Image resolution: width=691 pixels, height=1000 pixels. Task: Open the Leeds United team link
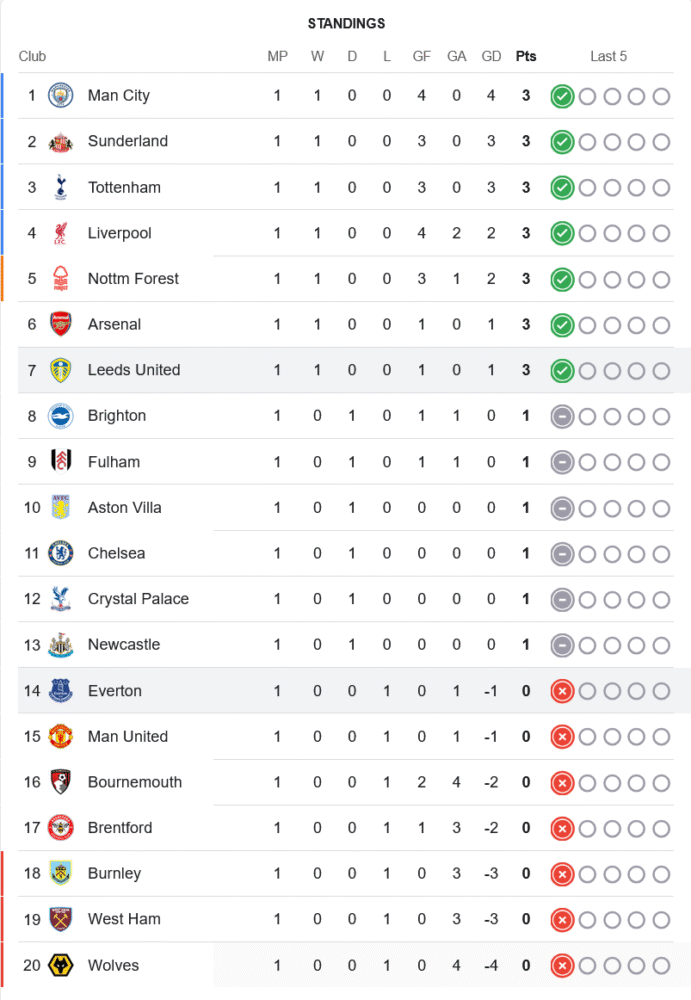pyautogui.click(x=134, y=370)
